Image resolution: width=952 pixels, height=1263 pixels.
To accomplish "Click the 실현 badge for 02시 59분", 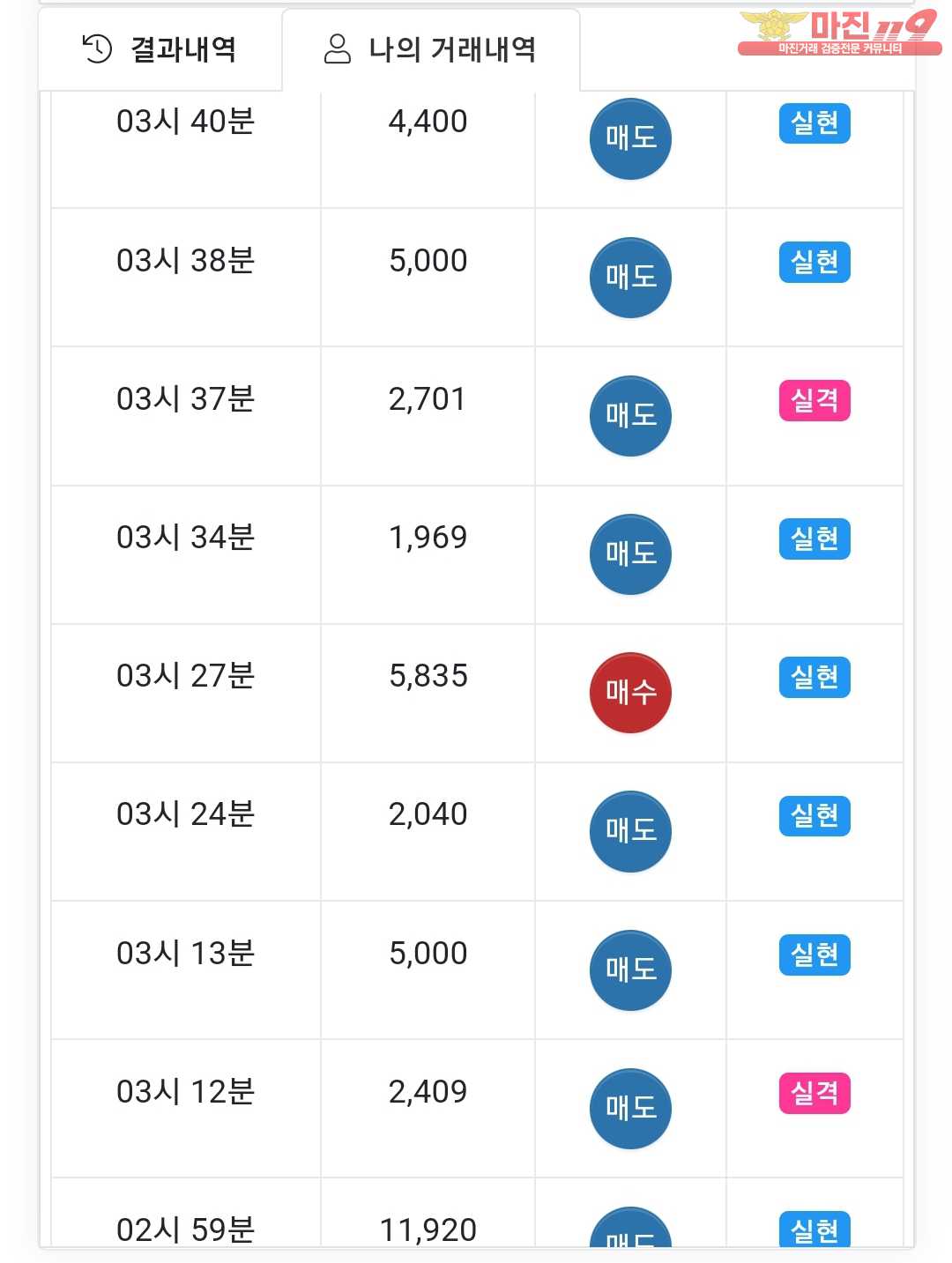I will (x=814, y=1230).
